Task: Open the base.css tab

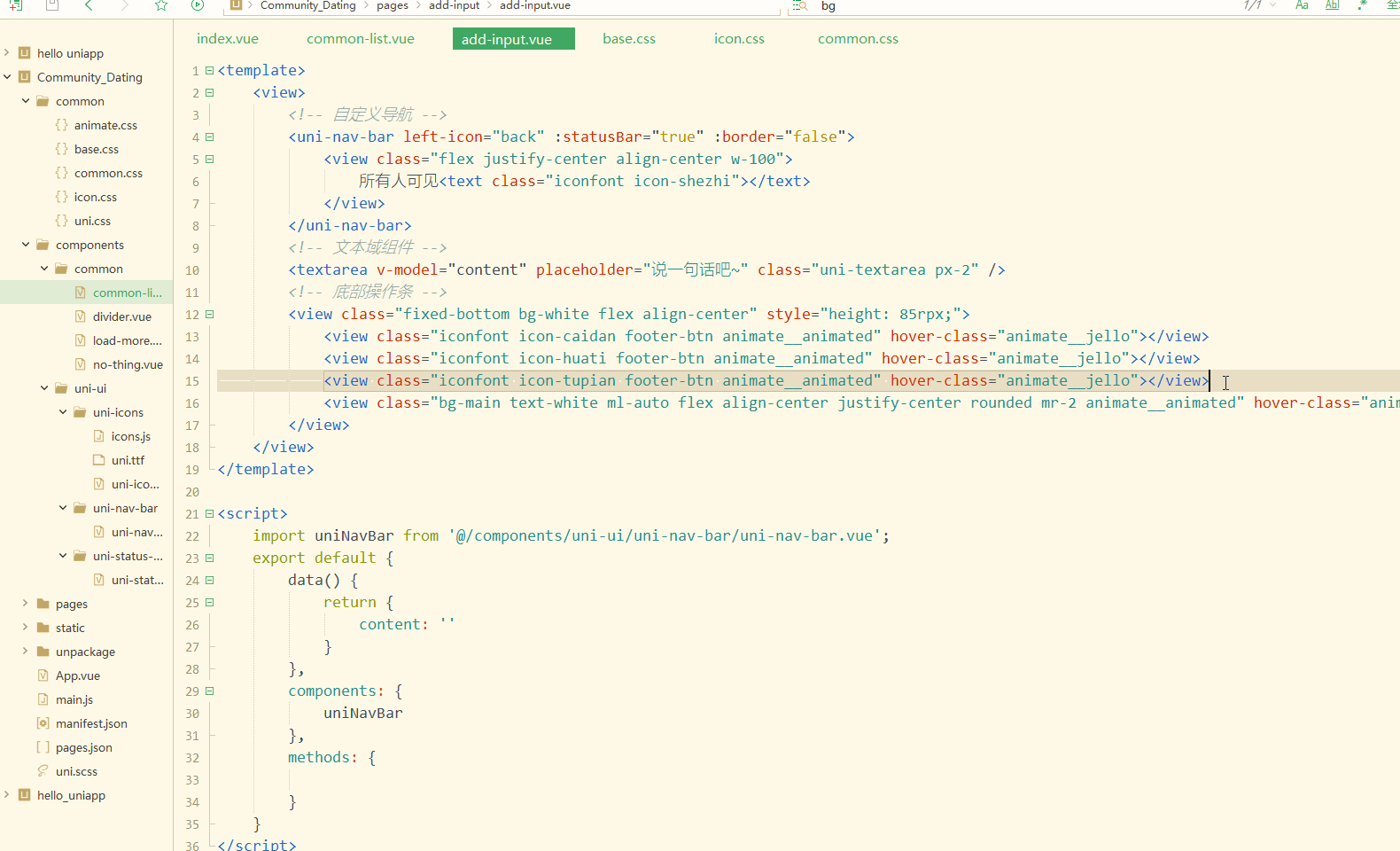Action: pyautogui.click(x=629, y=39)
